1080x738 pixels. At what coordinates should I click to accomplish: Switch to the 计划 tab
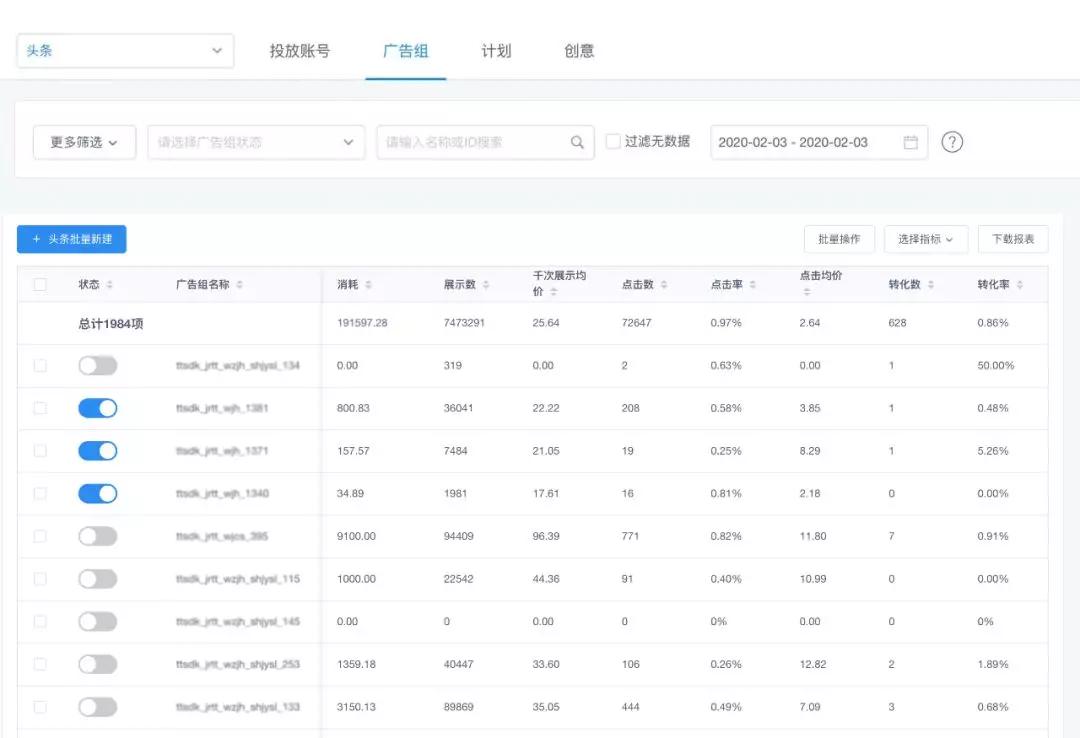(495, 48)
